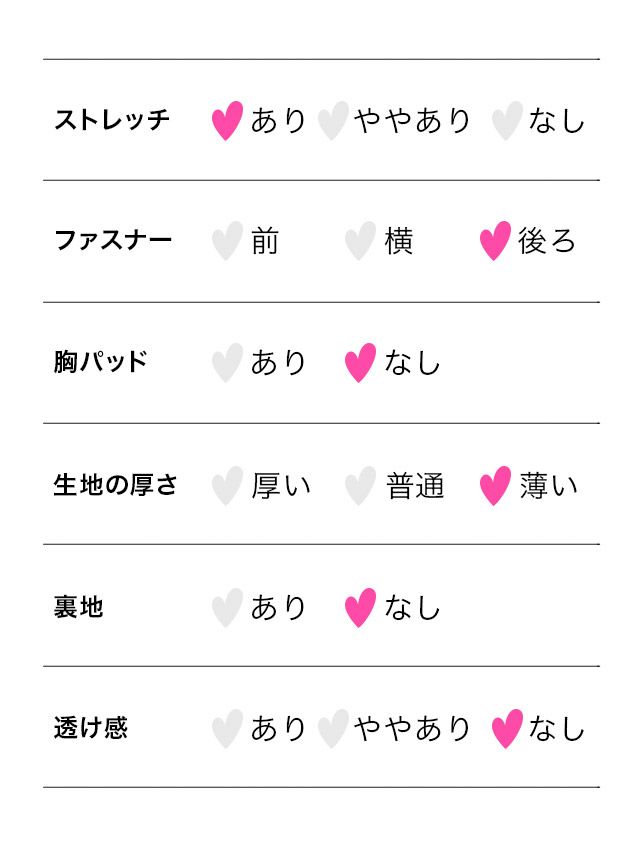Click the gray heart for ストレッチ なし

tap(507, 121)
